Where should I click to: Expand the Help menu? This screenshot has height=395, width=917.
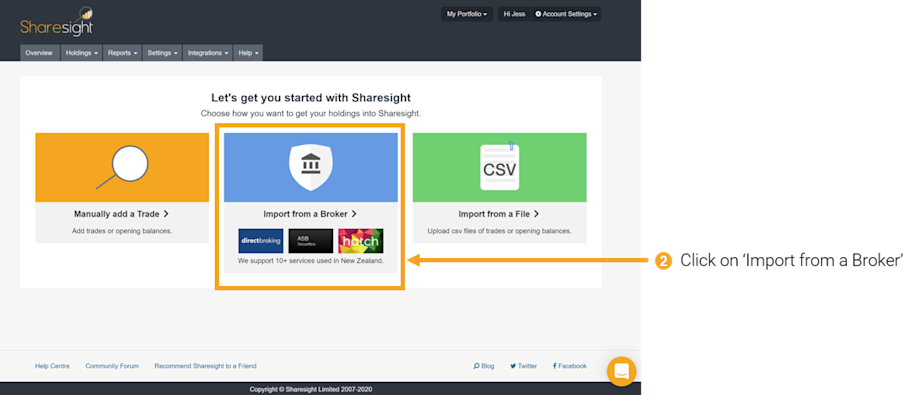pos(248,53)
